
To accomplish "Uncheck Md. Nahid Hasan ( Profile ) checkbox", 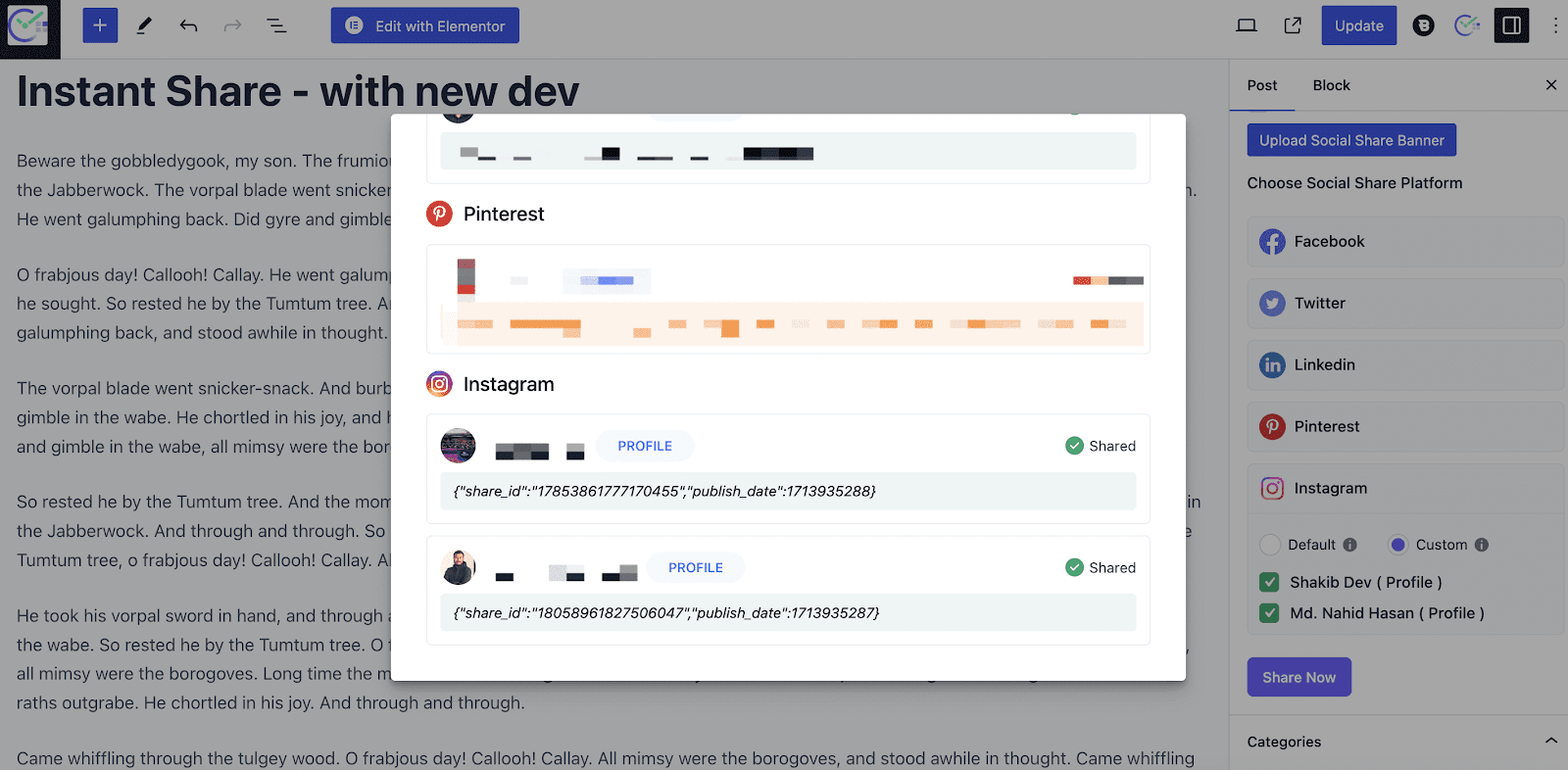I will [x=1269, y=613].
